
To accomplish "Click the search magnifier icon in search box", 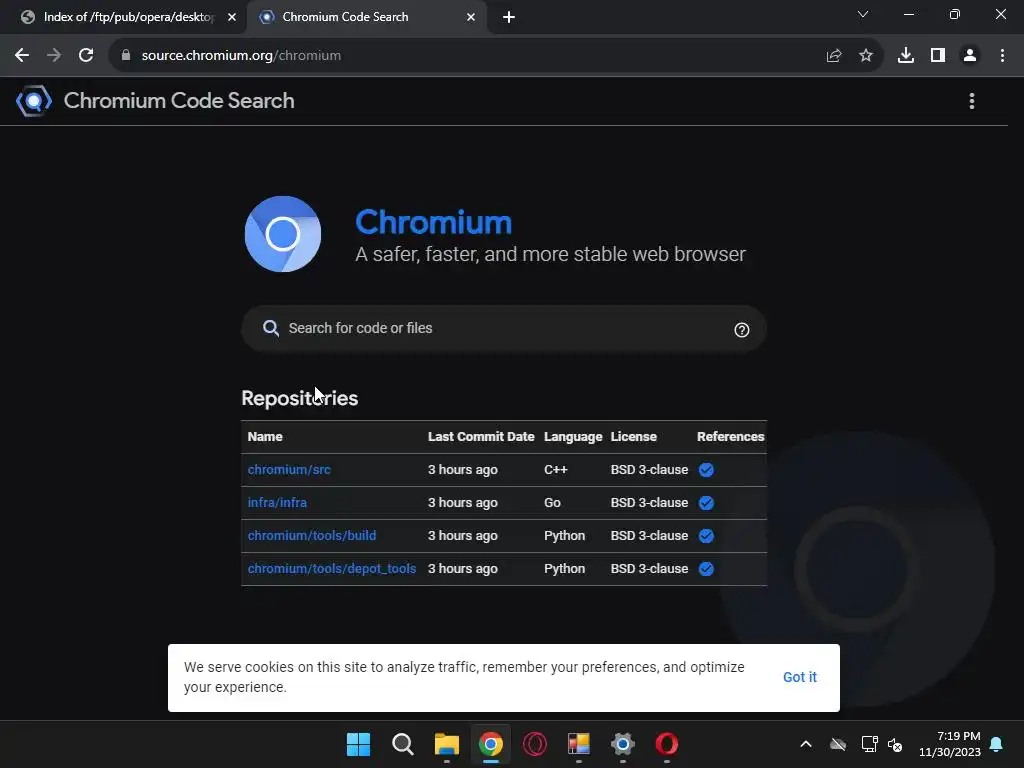I will (271, 328).
